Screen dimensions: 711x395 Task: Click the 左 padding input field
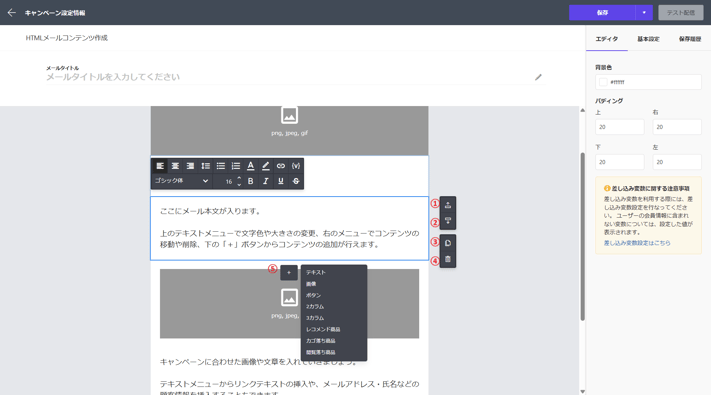pyautogui.click(x=677, y=162)
